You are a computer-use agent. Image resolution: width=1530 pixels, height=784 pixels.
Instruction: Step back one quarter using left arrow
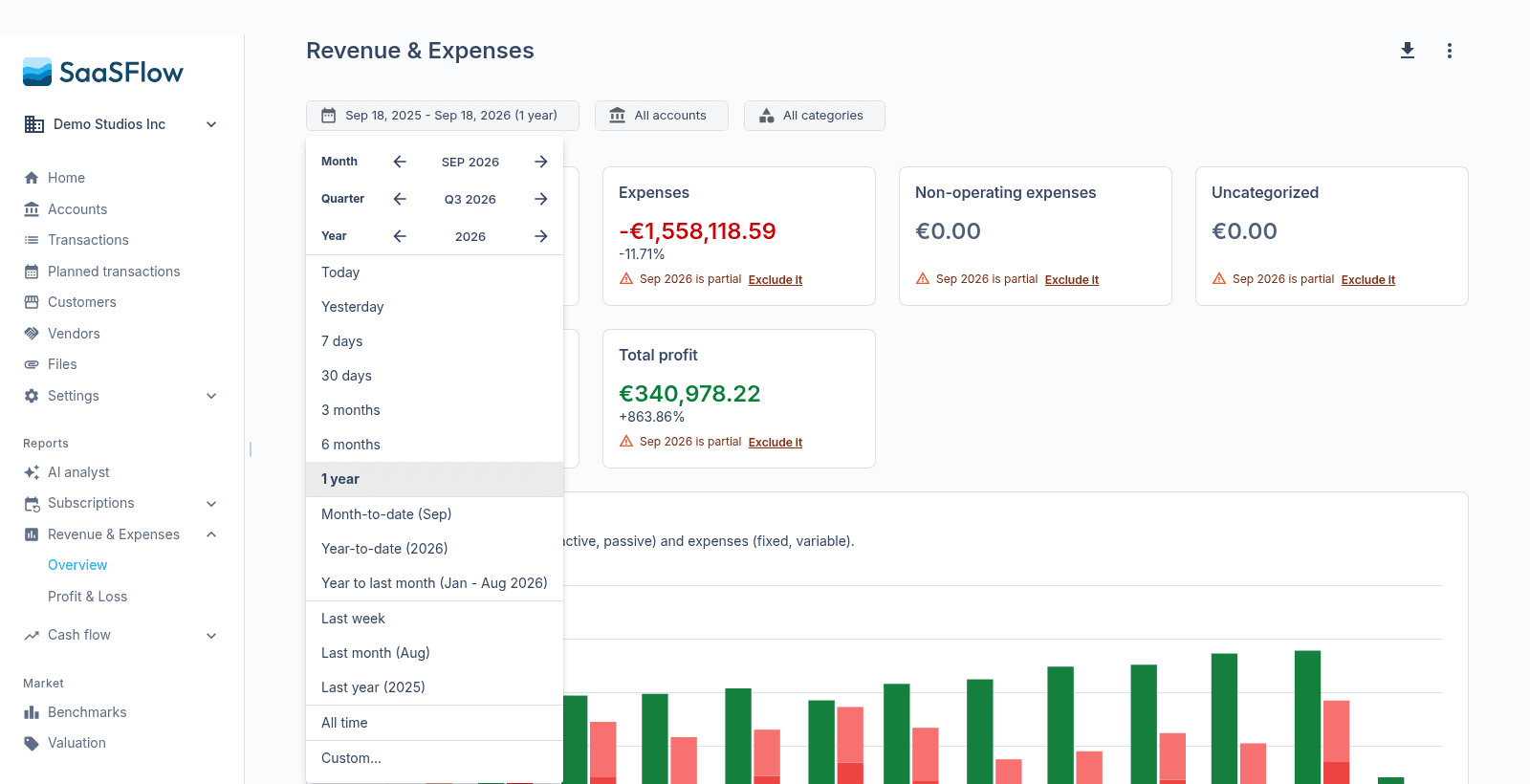pyautogui.click(x=400, y=199)
